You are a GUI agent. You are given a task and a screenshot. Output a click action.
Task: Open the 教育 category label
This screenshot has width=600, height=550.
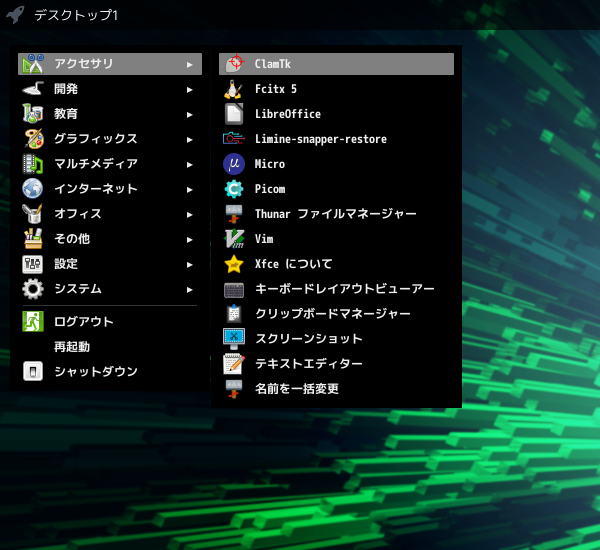point(66,114)
